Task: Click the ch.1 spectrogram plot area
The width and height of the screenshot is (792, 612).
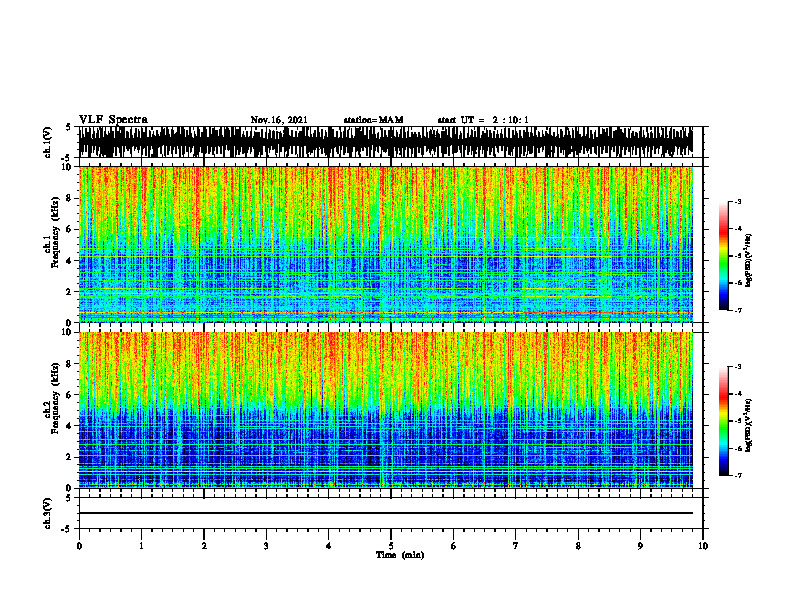Action: 386,244
